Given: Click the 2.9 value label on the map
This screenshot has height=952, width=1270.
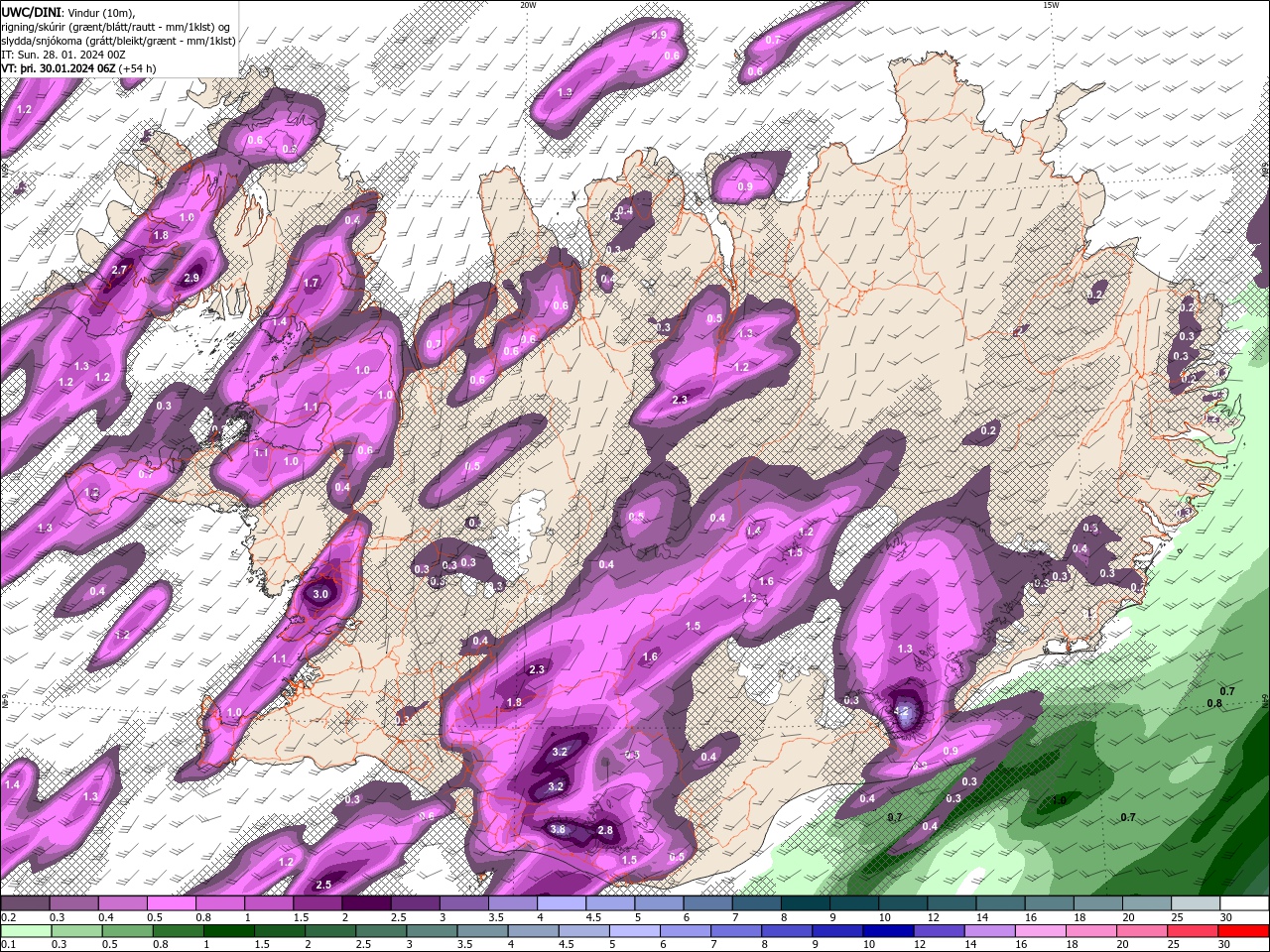Looking at the screenshot, I should tap(191, 279).
